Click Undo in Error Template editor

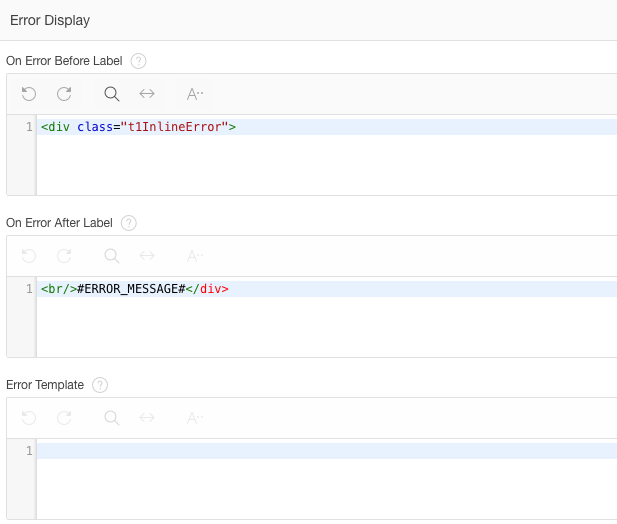pos(29,418)
